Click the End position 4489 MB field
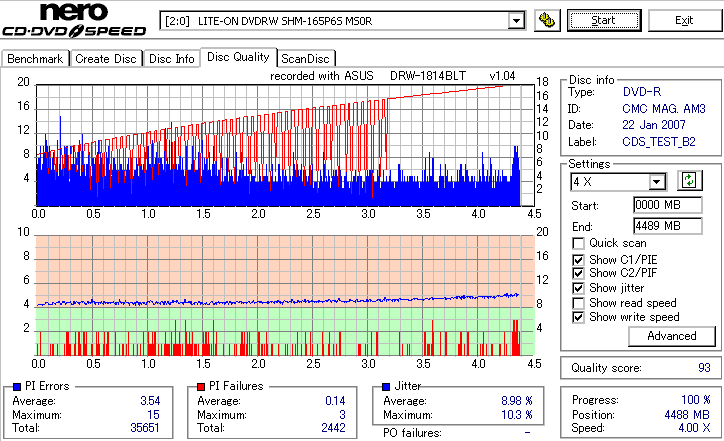724x441 pixels. tap(668, 226)
